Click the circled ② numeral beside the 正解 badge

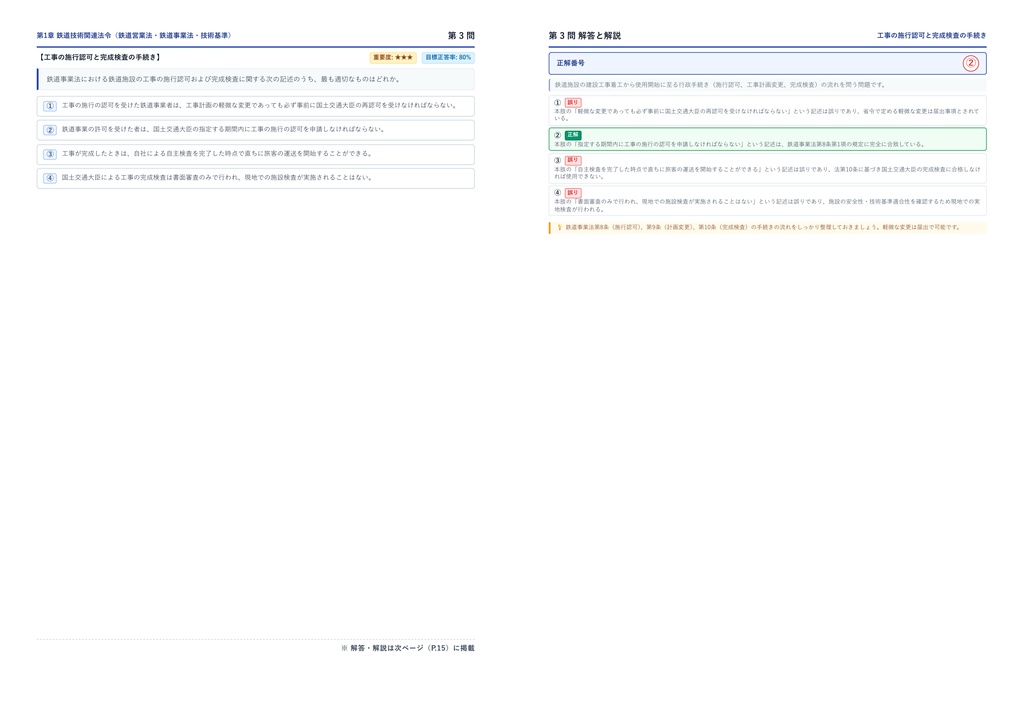557,135
